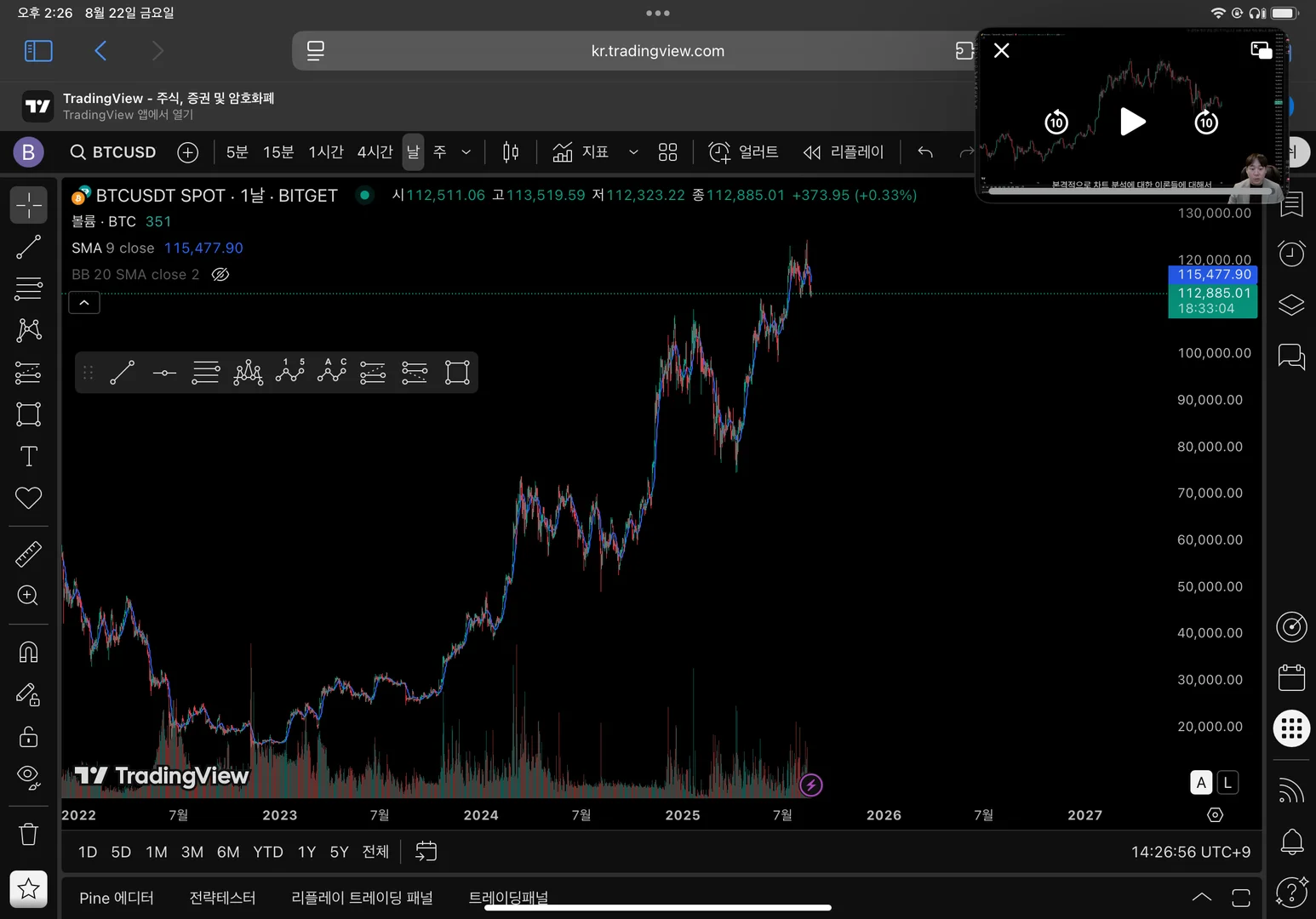Open the candlestick chart type menu
This screenshot has height=919, width=1316.
511,152
